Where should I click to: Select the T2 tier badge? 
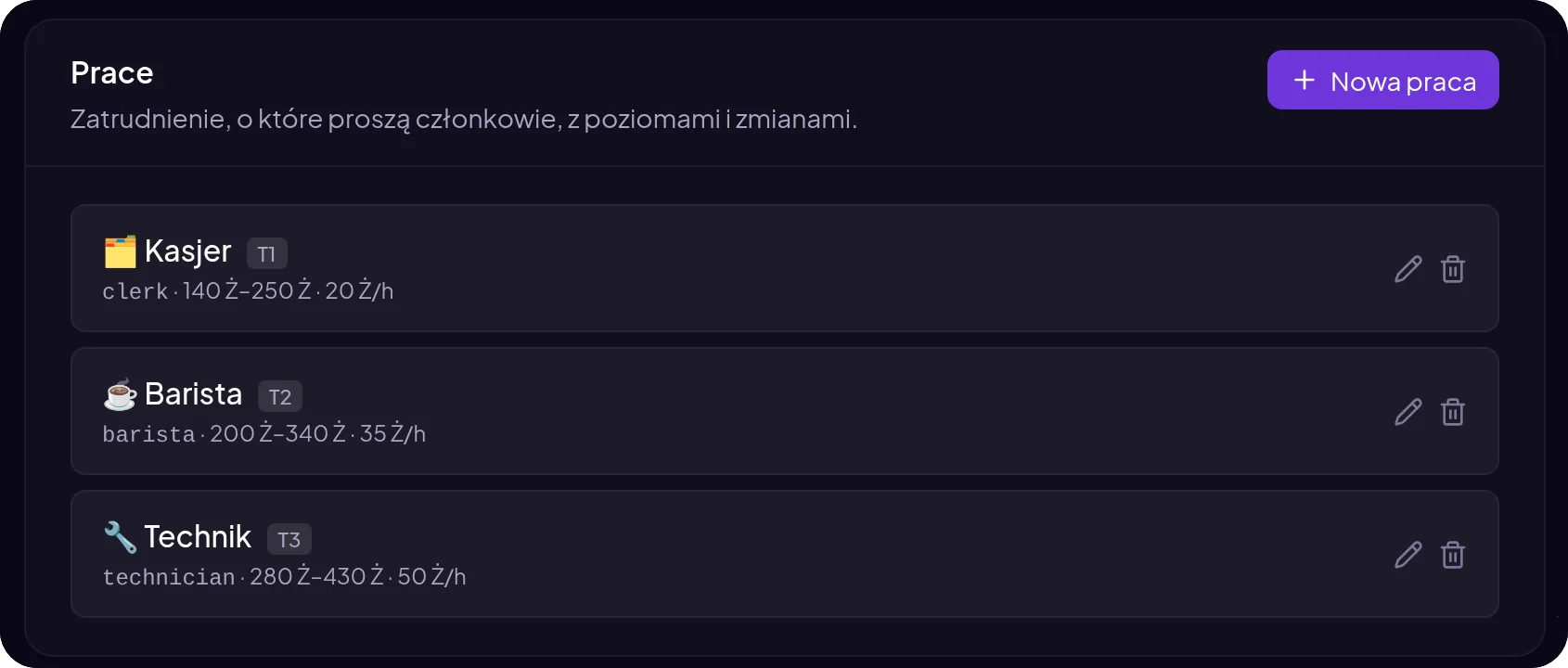[280, 396]
